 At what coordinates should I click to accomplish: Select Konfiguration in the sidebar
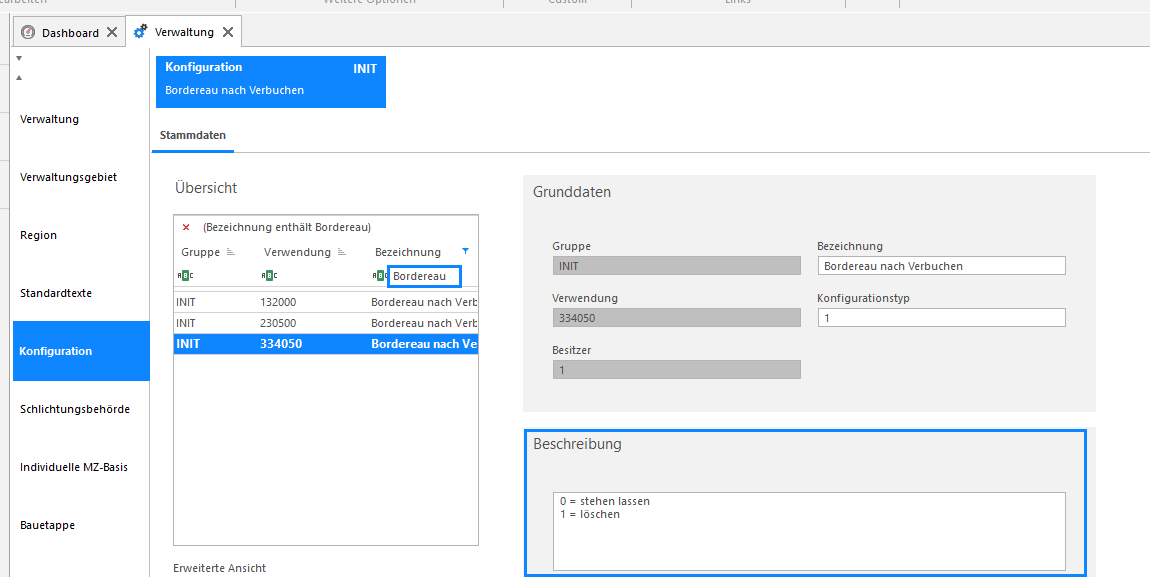point(81,350)
